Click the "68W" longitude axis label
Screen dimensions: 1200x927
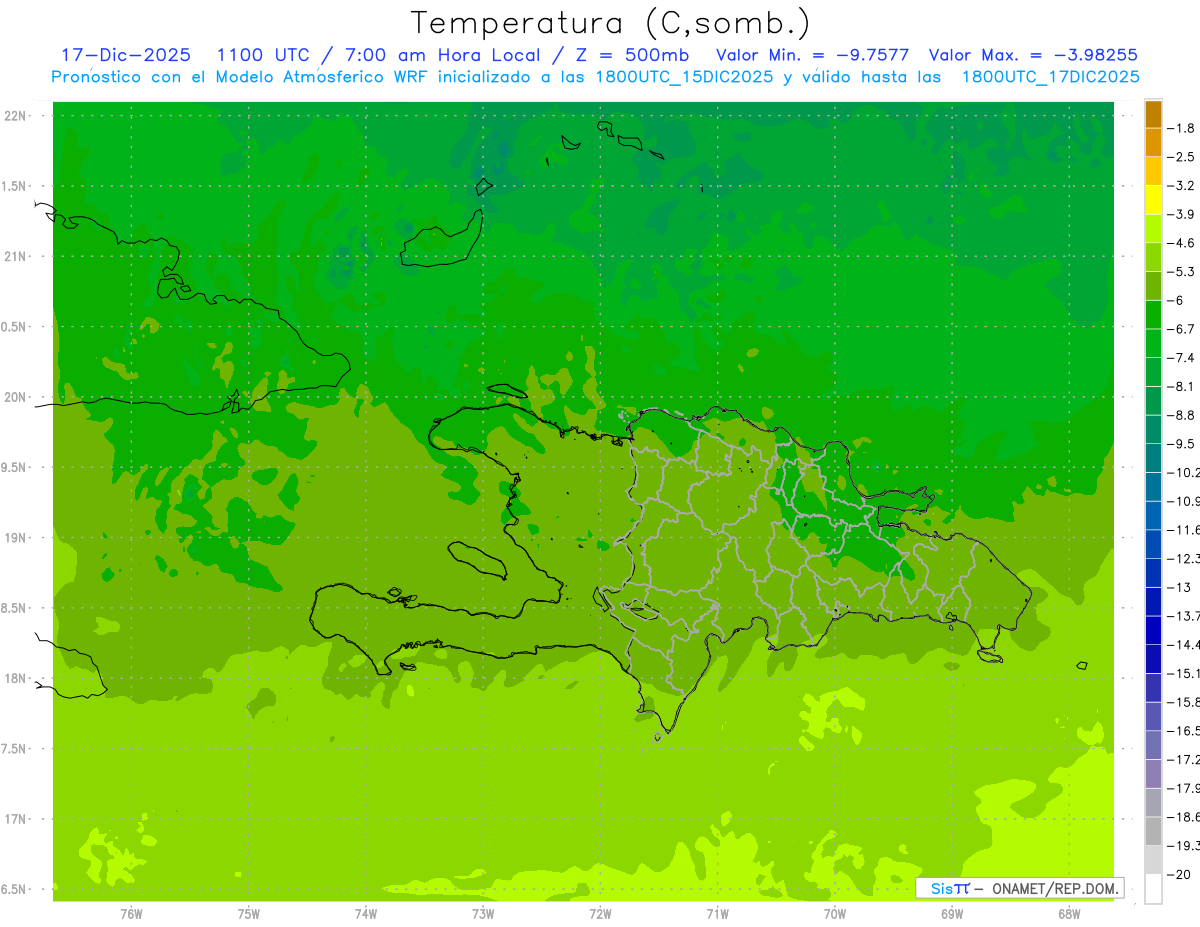(x=1069, y=914)
